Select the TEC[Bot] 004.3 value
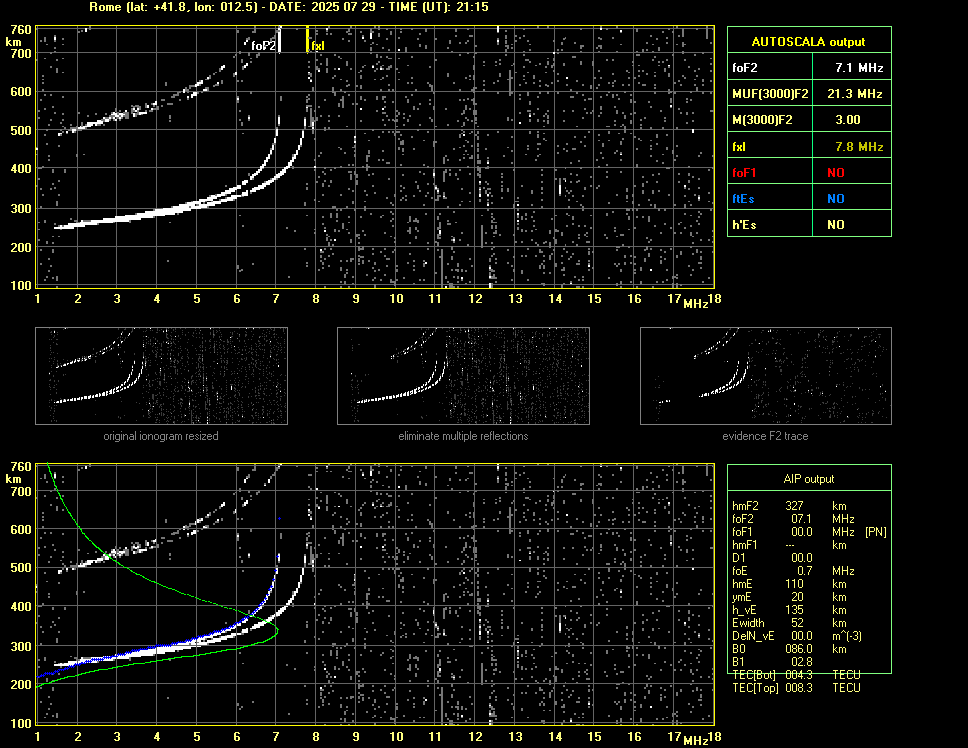 [798, 675]
